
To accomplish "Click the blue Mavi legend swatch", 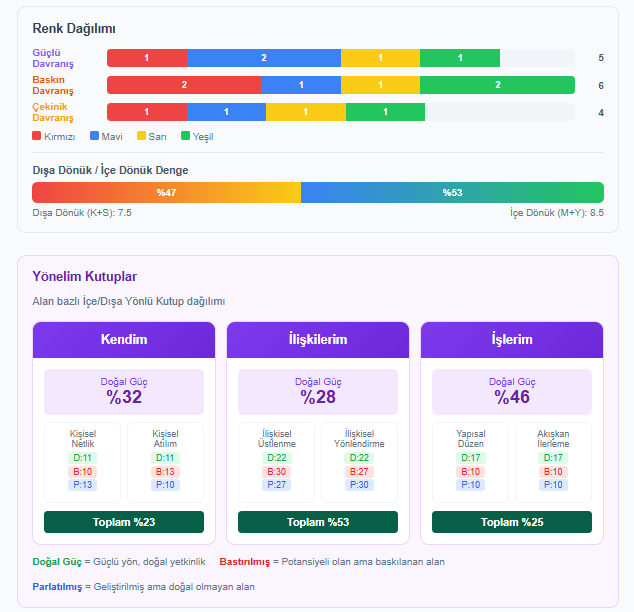I will (x=94, y=136).
